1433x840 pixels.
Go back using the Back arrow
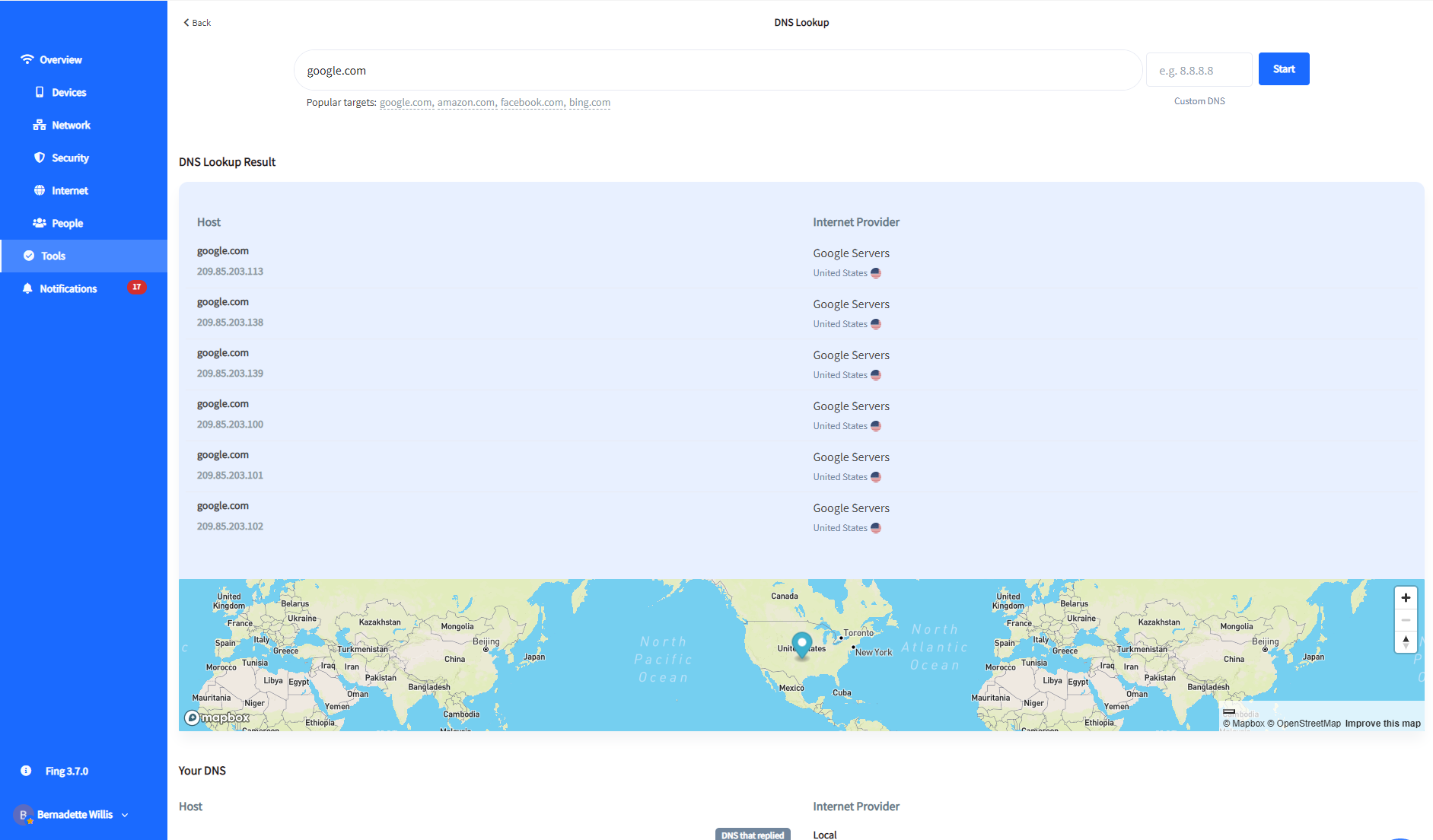pos(197,23)
